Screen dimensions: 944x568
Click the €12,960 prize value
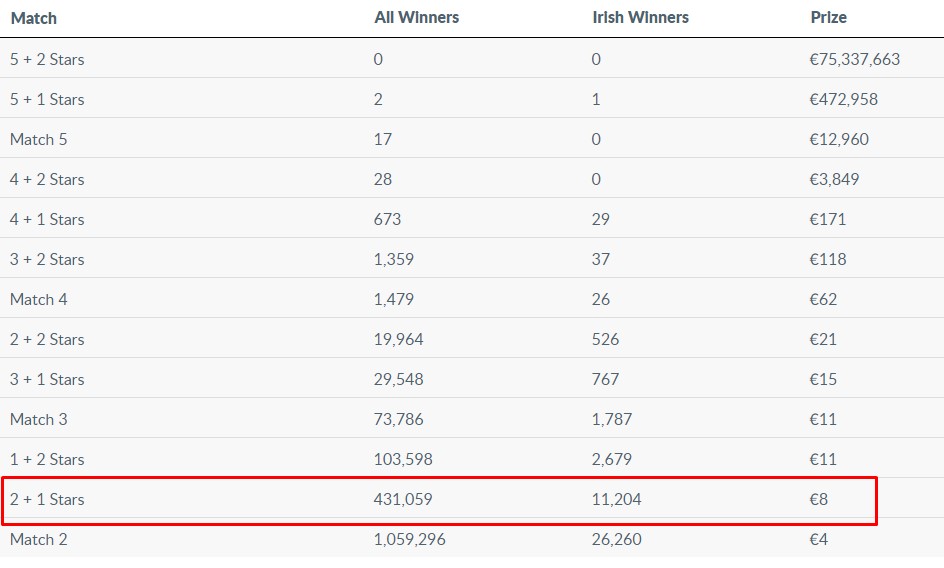(839, 139)
